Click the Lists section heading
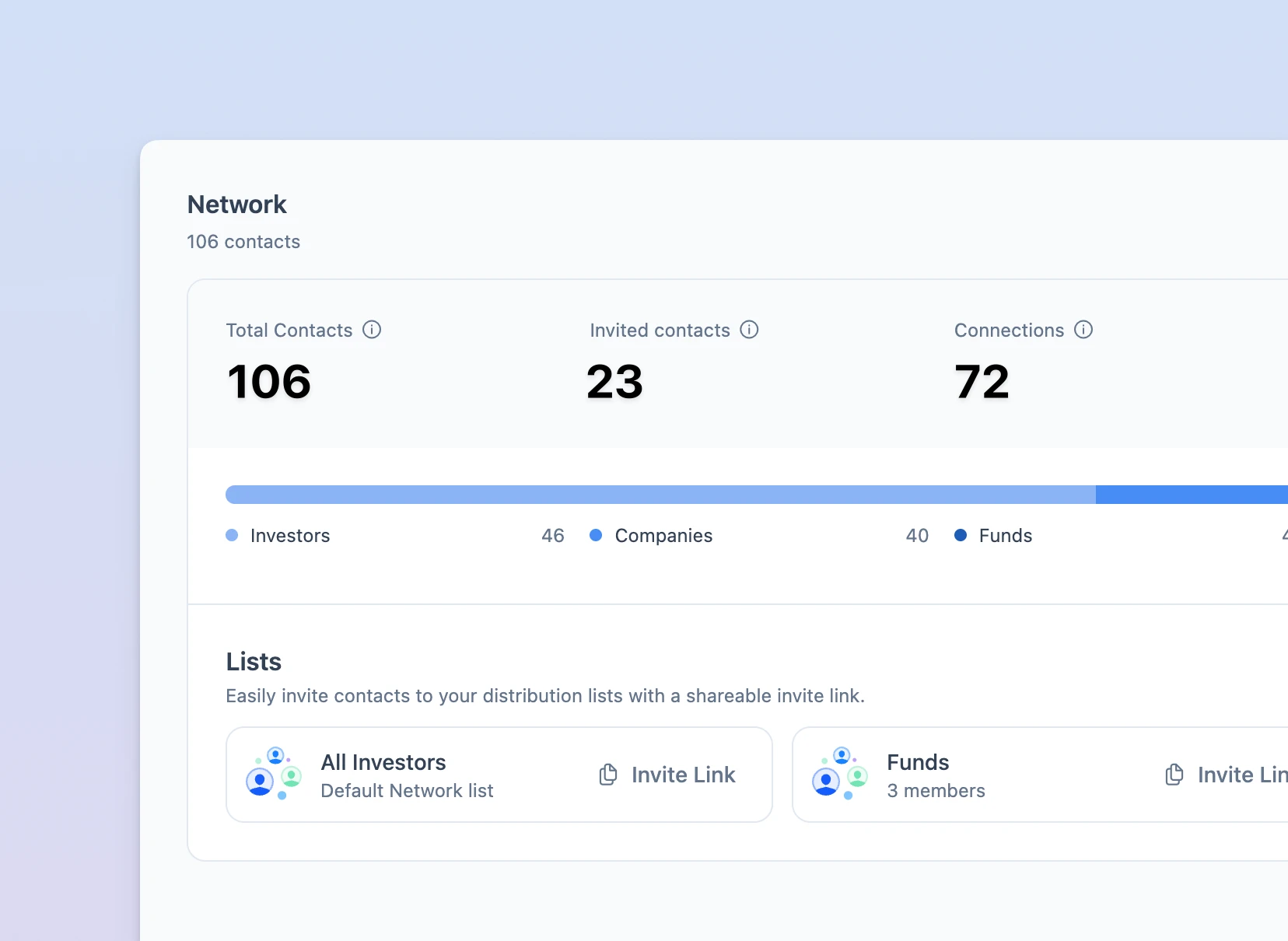This screenshot has height=941, width=1288. coord(254,662)
